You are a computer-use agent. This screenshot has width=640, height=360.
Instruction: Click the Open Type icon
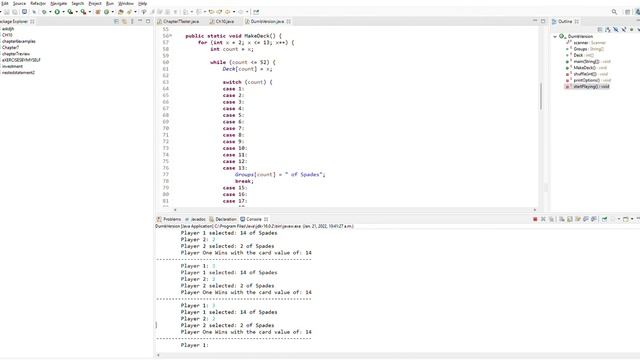click(x=120, y=12)
